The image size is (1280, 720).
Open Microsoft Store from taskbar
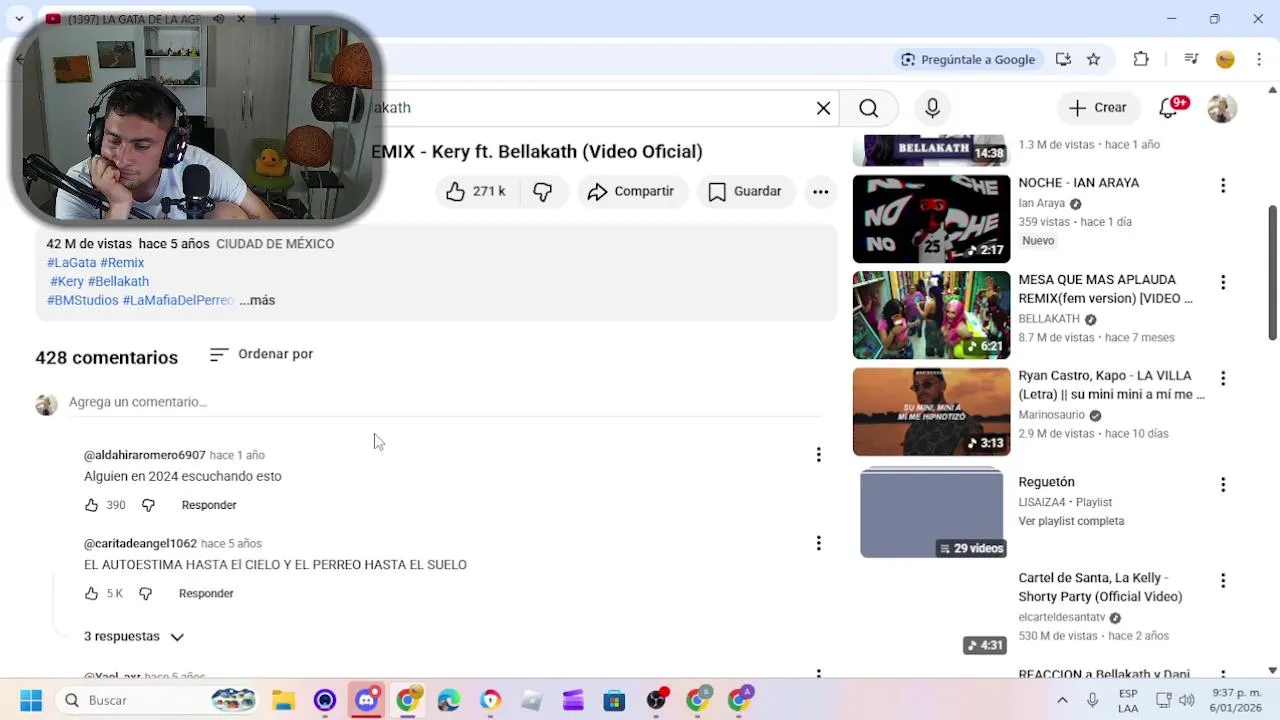614,700
